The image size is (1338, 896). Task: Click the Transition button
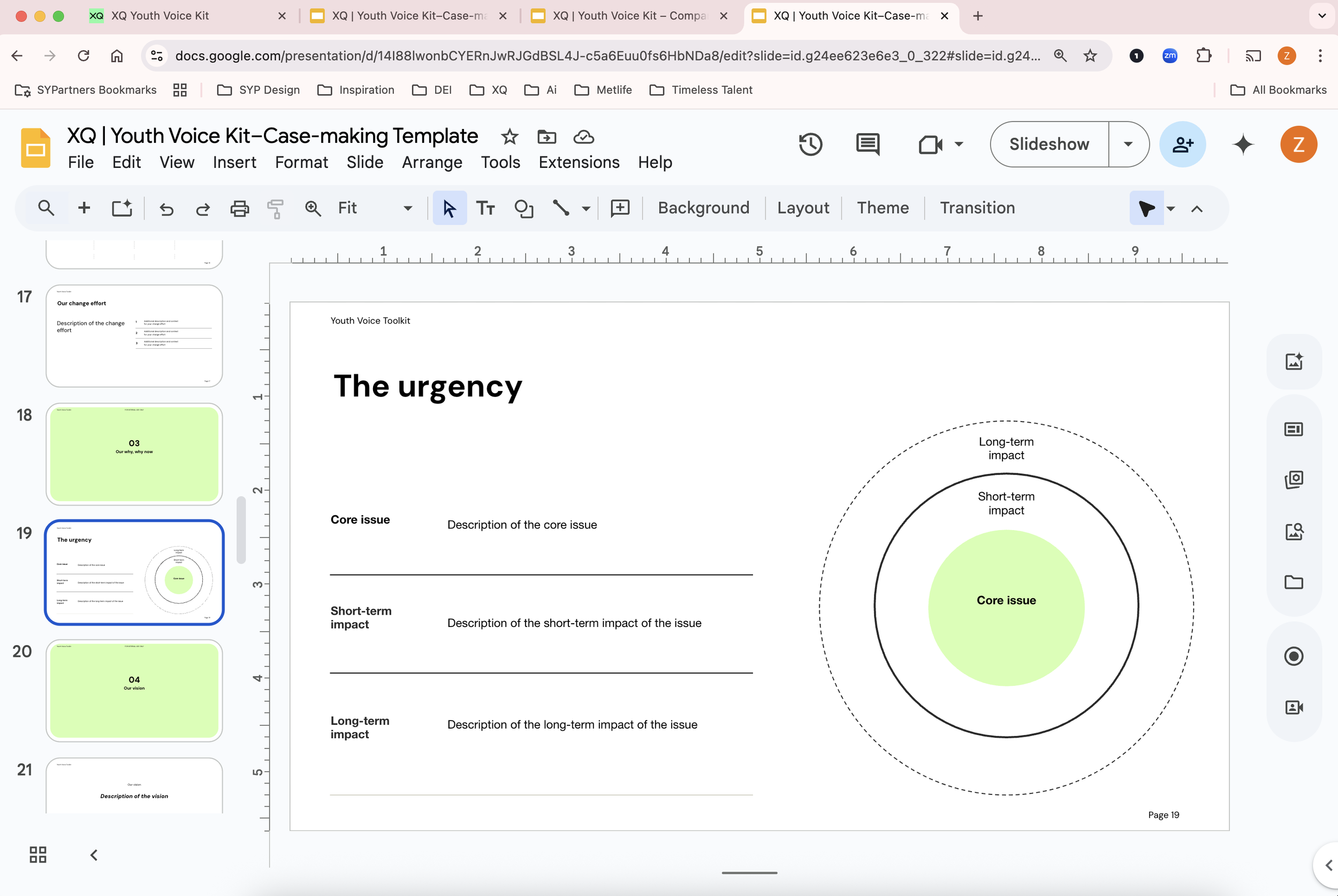977,208
